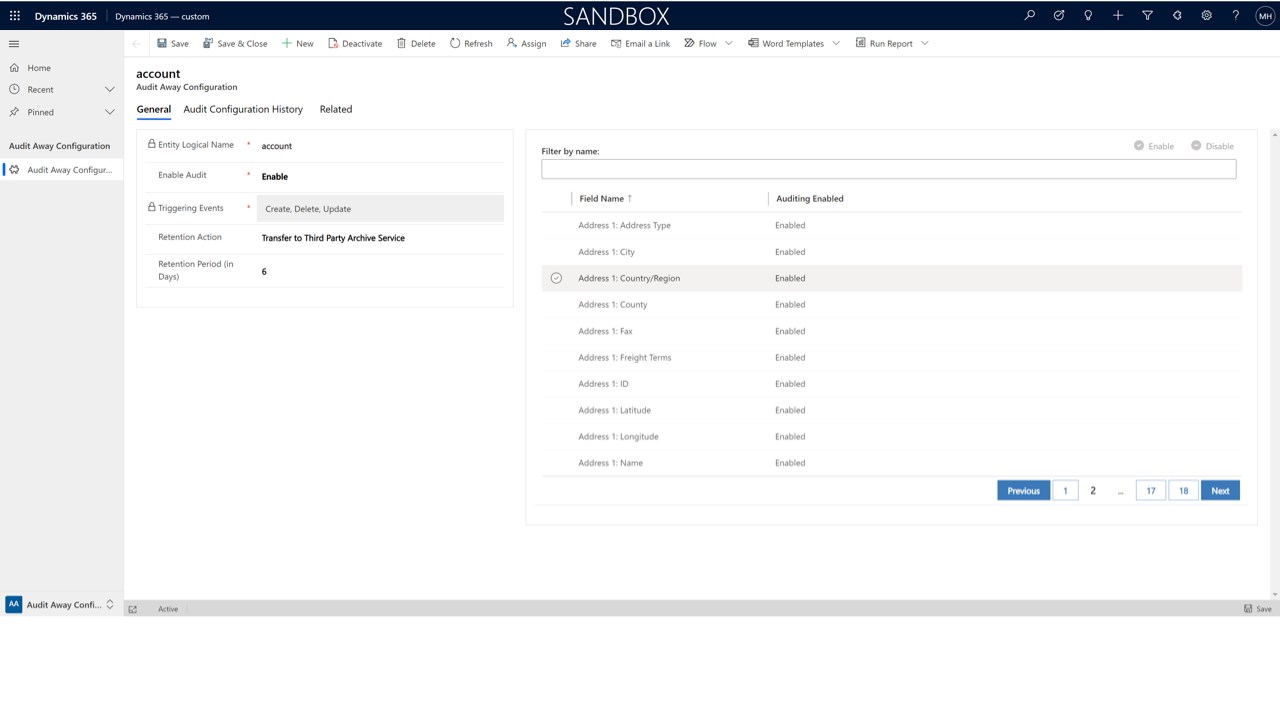Expand the Word Templates dropdown chevron
The height and width of the screenshot is (720, 1280).
(x=835, y=44)
